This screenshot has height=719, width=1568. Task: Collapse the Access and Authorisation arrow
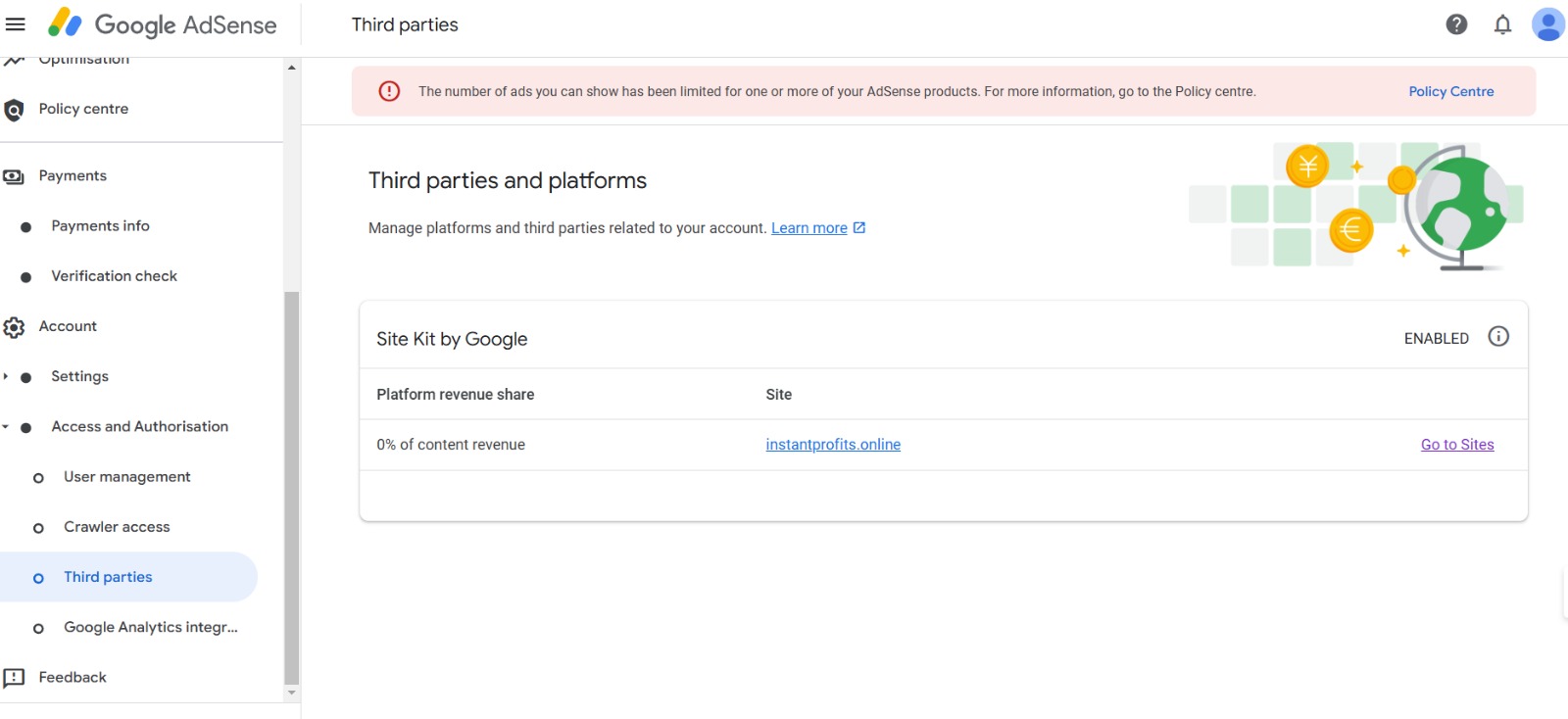[6, 427]
